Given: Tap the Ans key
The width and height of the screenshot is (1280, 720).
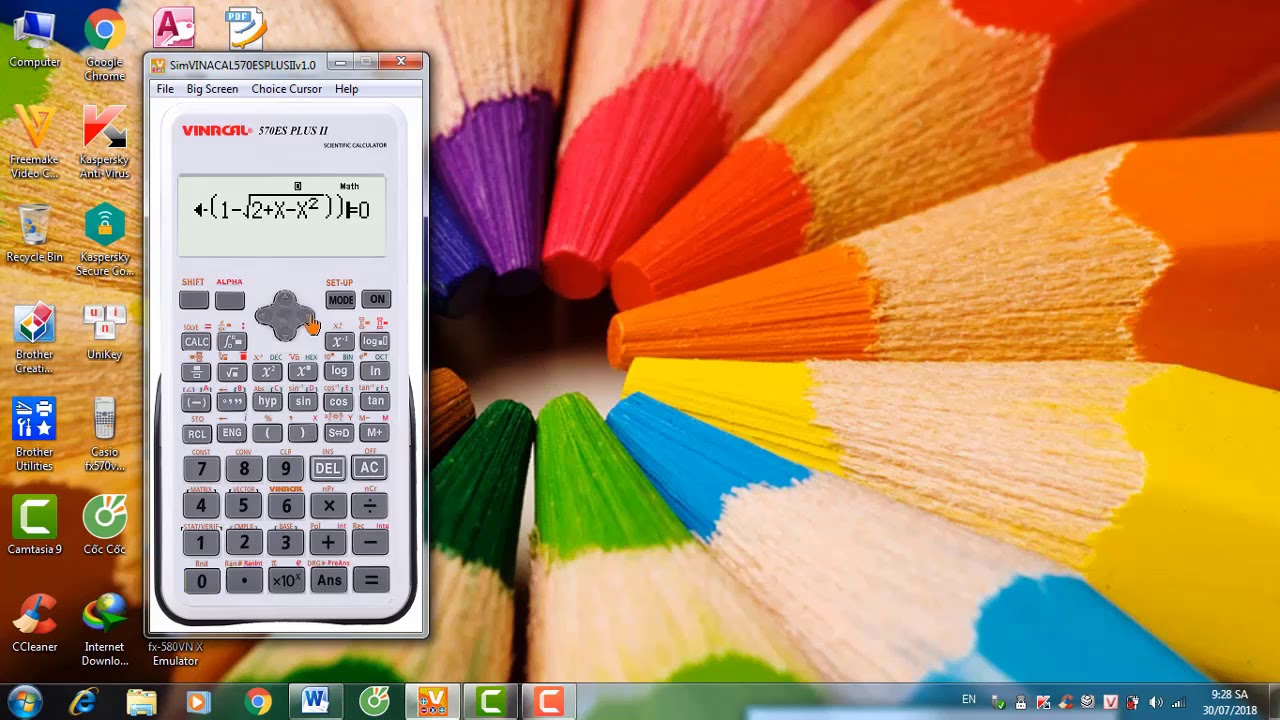Looking at the screenshot, I should click(x=329, y=580).
